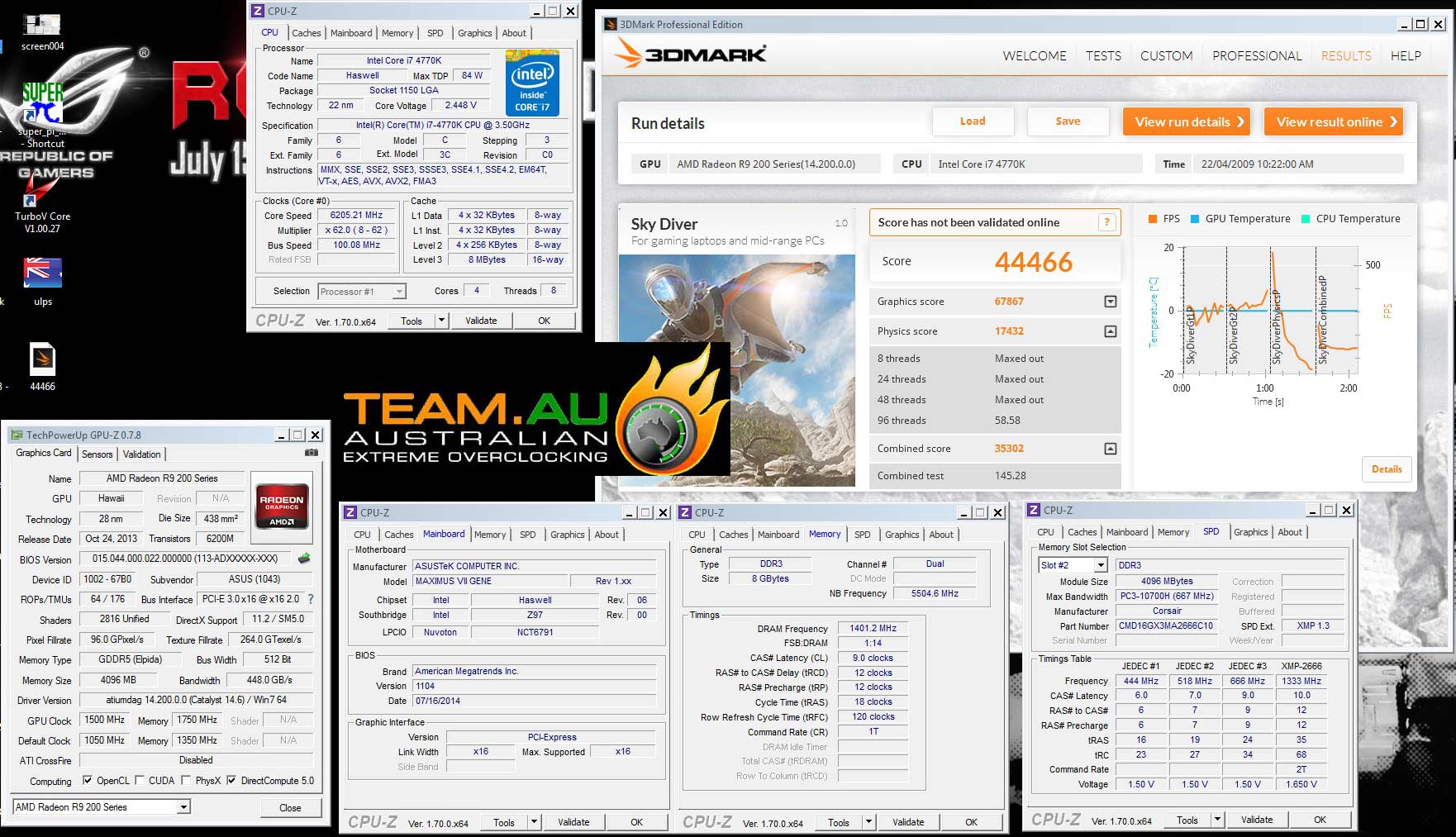The height and width of the screenshot is (837, 1456).
Task: Click the GPU Clock 1500 MHz field in GPU-Z
Action: tap(105, 720)
